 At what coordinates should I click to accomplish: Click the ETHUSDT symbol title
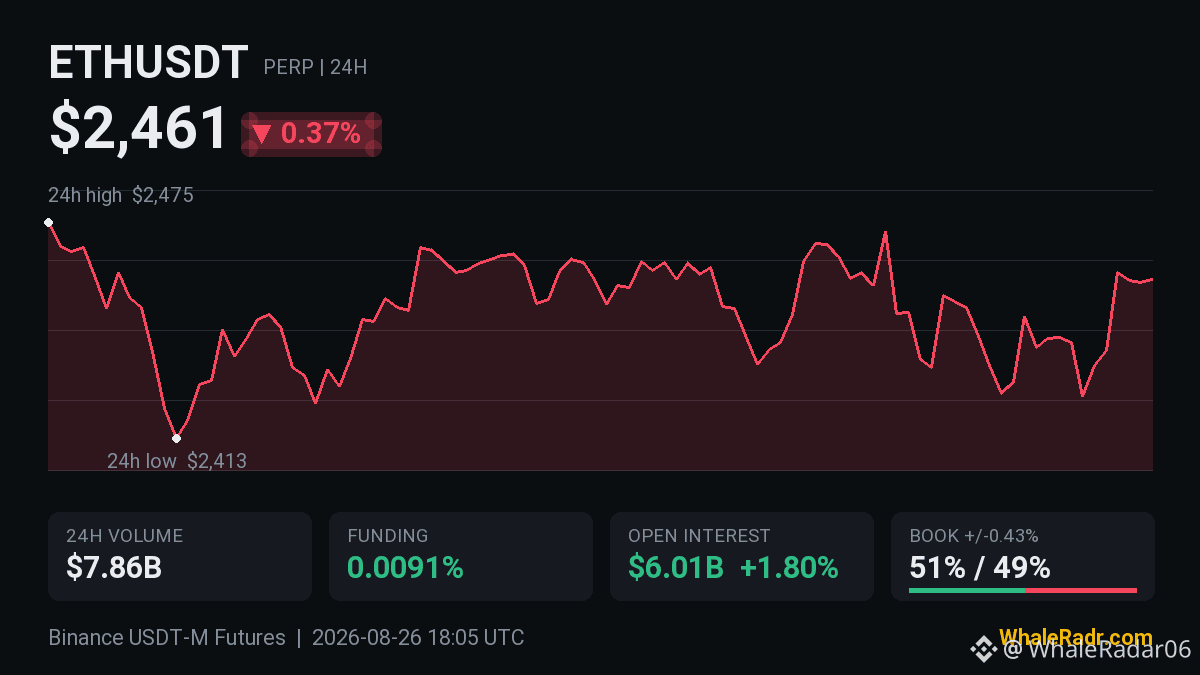(x=148, y=64)
